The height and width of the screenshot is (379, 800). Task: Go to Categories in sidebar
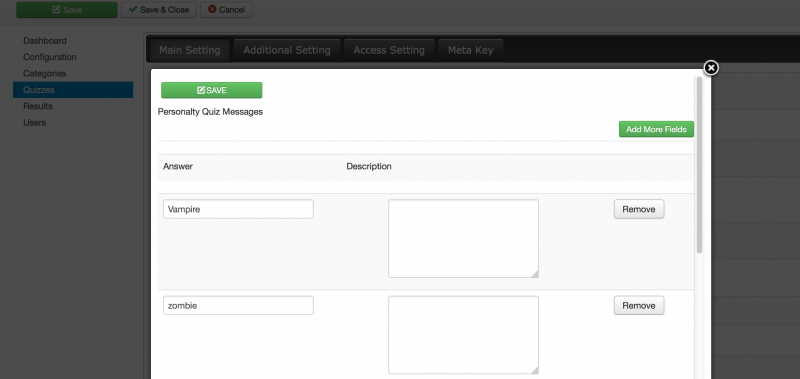click(44, 73)
